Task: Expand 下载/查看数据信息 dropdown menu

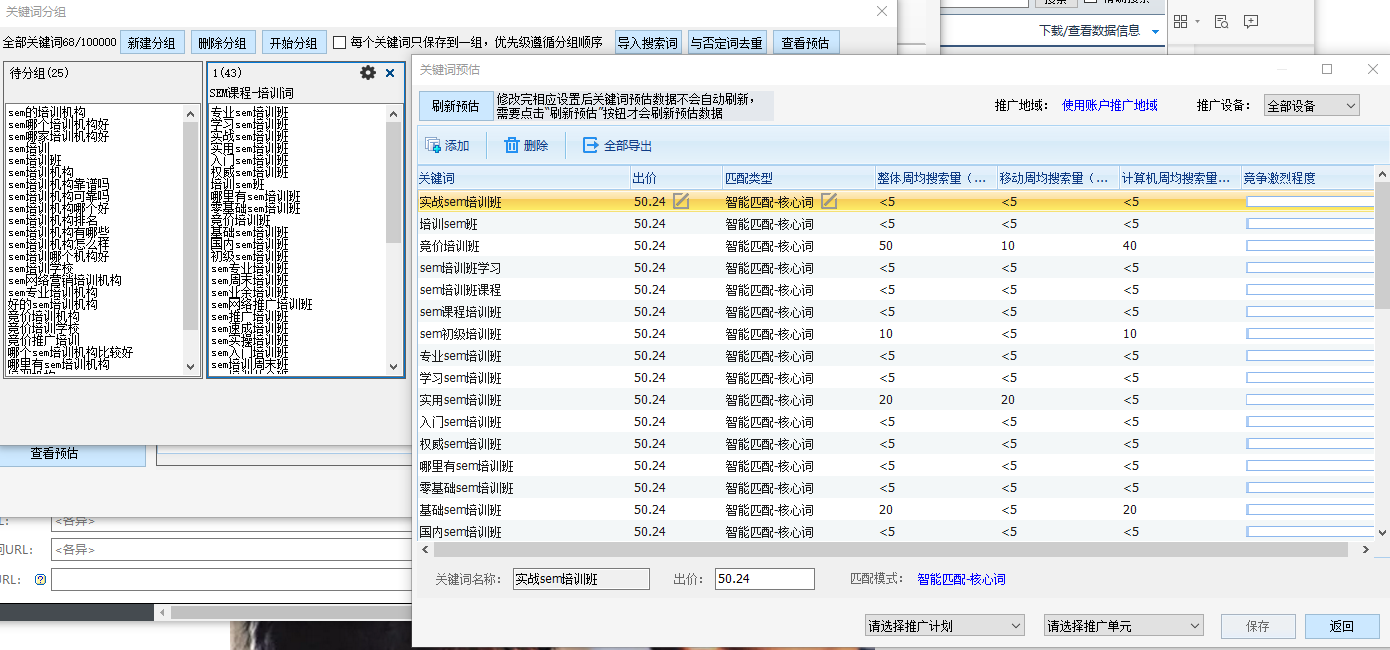Action: [x=1156, y=31]
